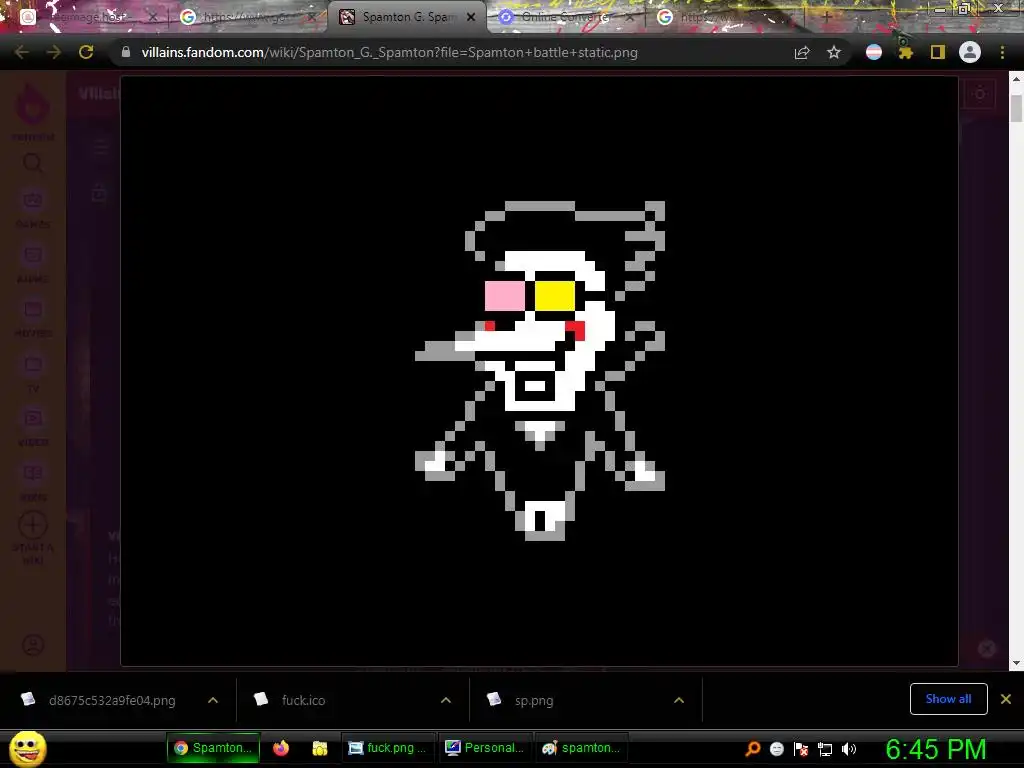The height and width of the screenshot is (768, 1024).
Task: Open the Anime section in Fandom sidebar
Action: coord(33,263)
